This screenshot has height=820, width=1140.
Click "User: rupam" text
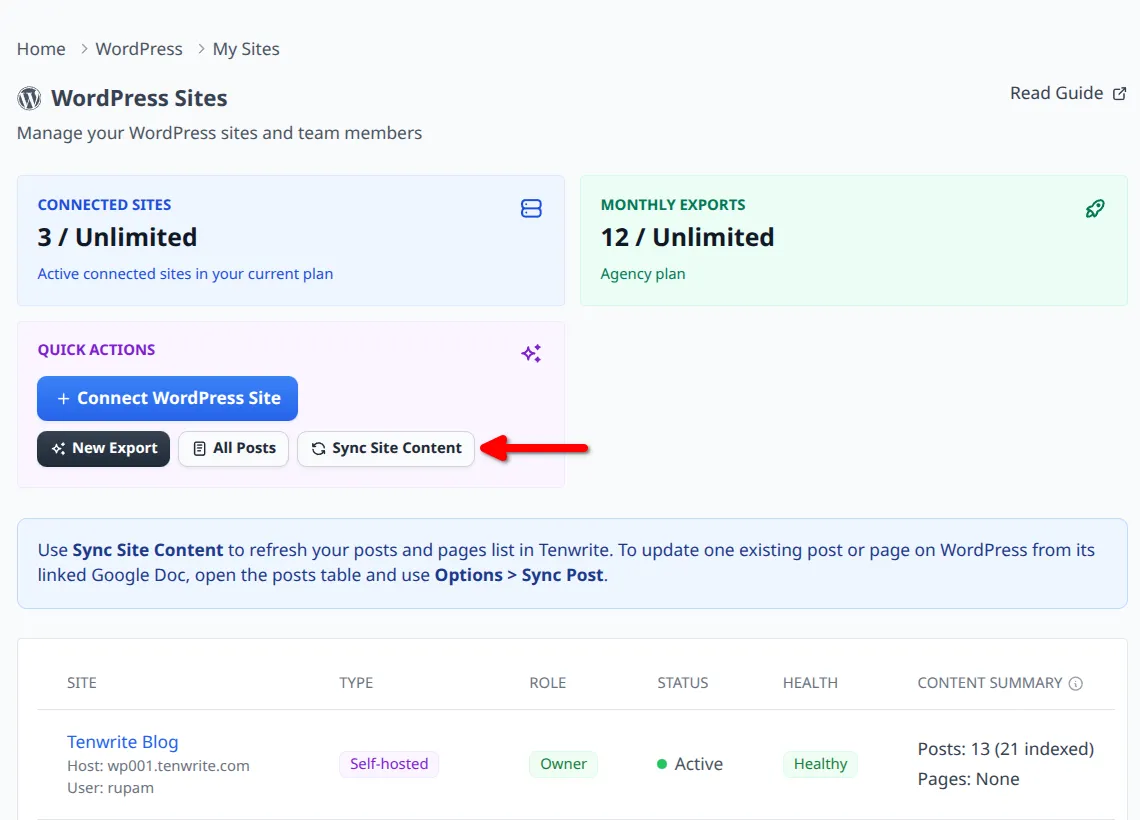tap(111, 788)
